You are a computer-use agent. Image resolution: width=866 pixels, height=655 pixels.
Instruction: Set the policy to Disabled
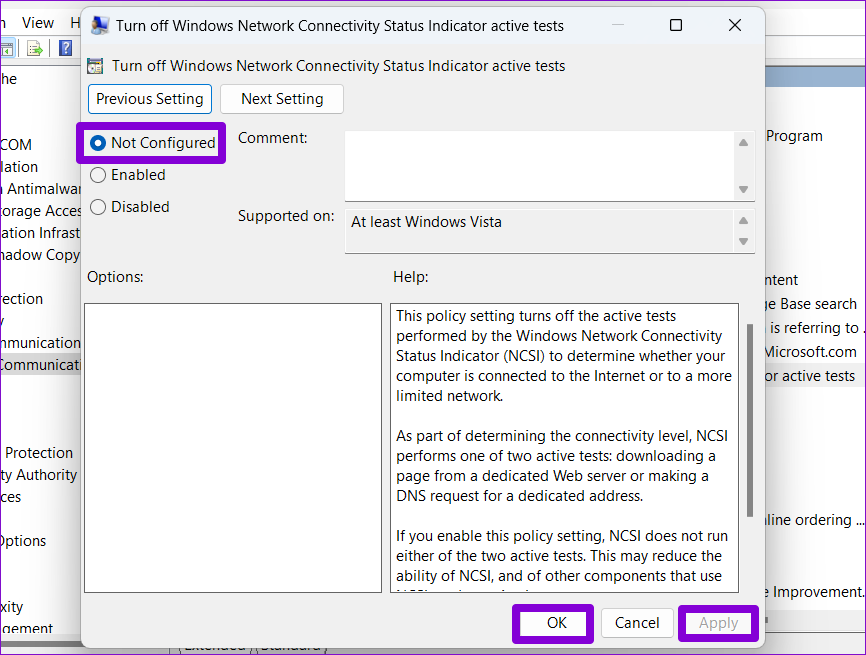point(98,207)
